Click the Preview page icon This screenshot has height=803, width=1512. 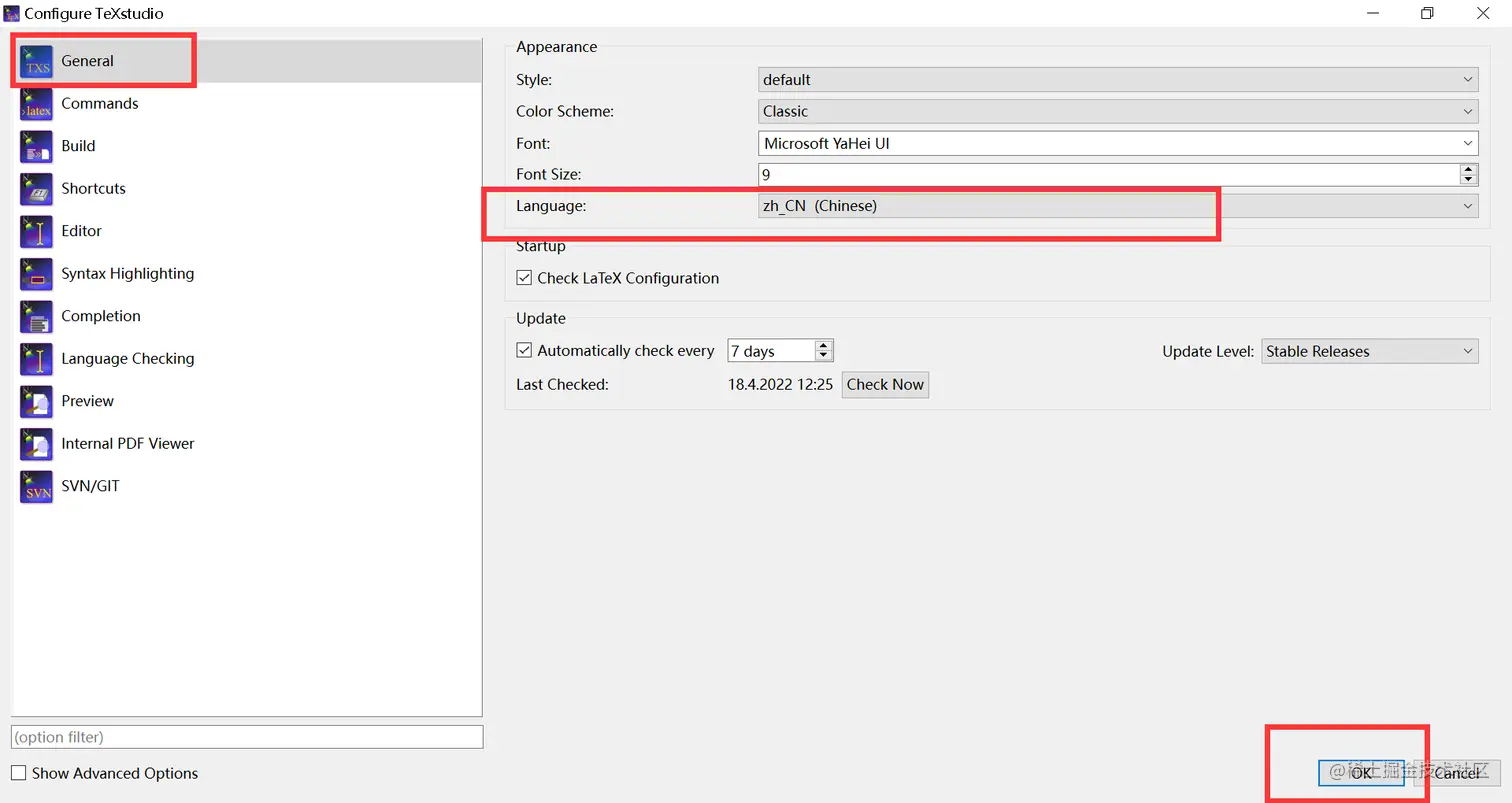pyautogui.click(x=37, y=401)
